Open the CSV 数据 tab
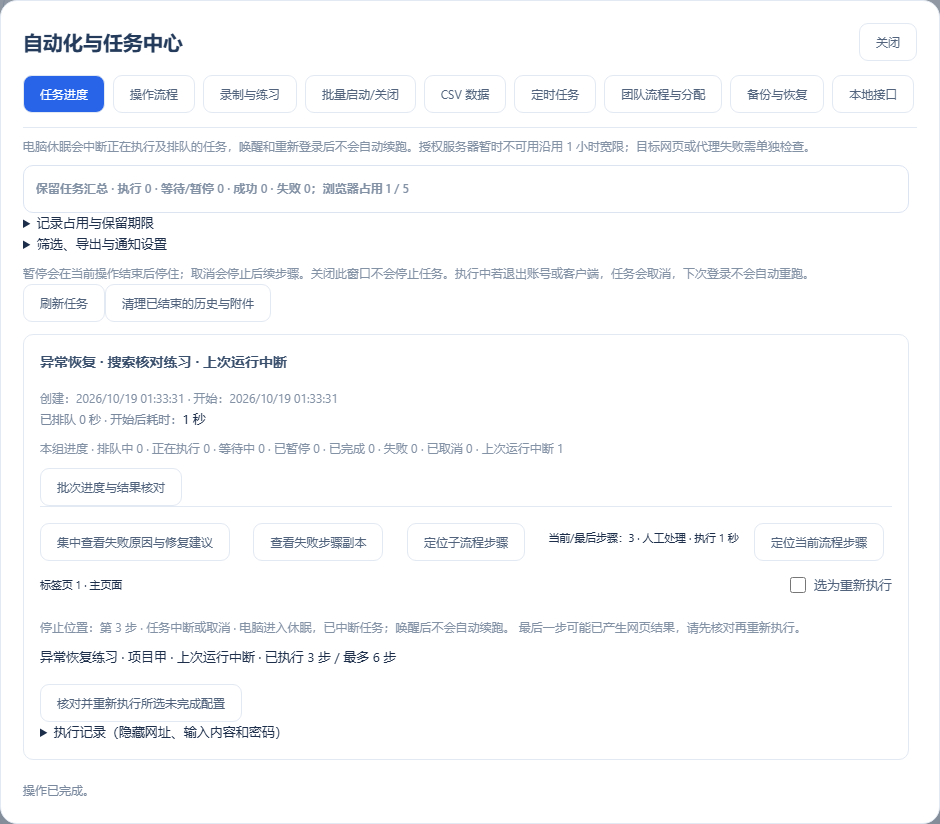Viewport: 940px width, 824px height. pyautogui.click(x=465, y=94)
